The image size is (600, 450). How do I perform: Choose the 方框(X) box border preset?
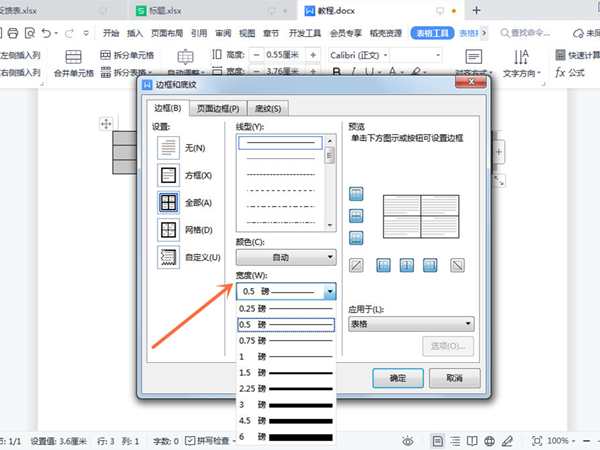click(x=169, y=175)
